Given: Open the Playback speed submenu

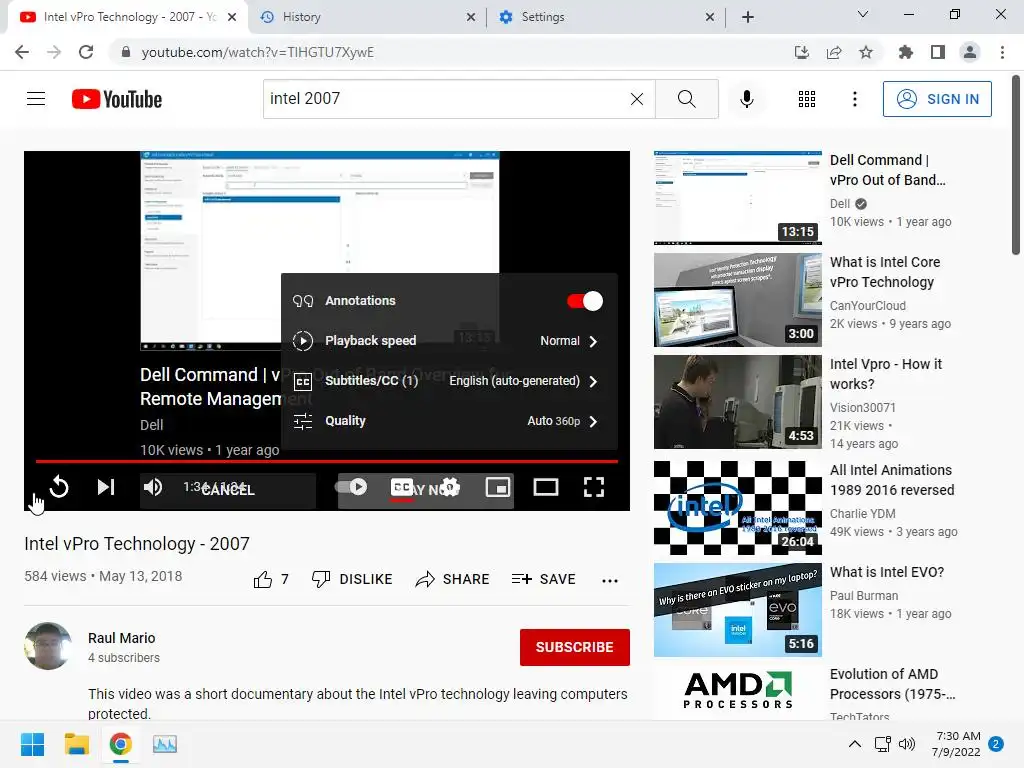Looking at the screenshot, I should coord(449,341).
